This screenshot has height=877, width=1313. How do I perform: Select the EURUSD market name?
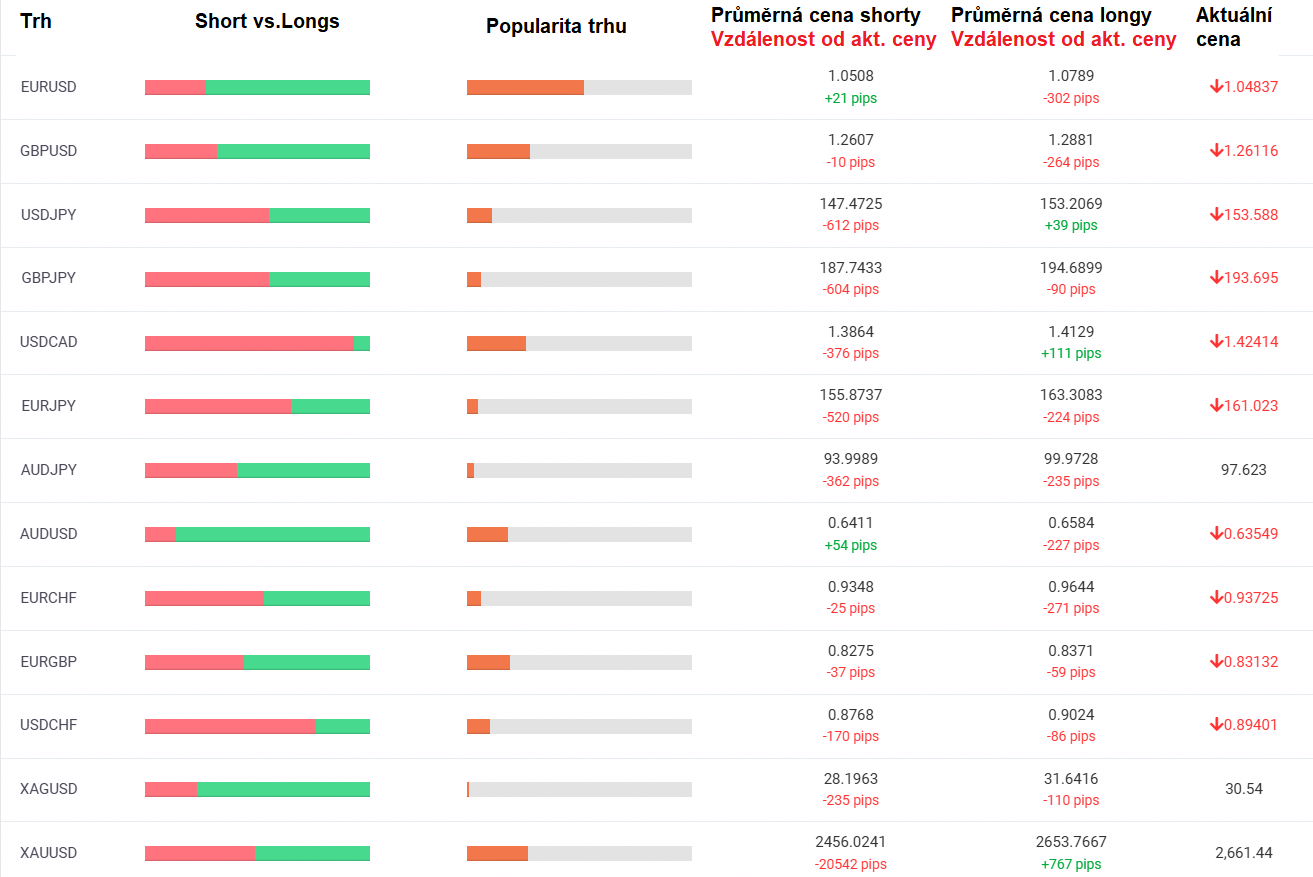coord(48,87)
